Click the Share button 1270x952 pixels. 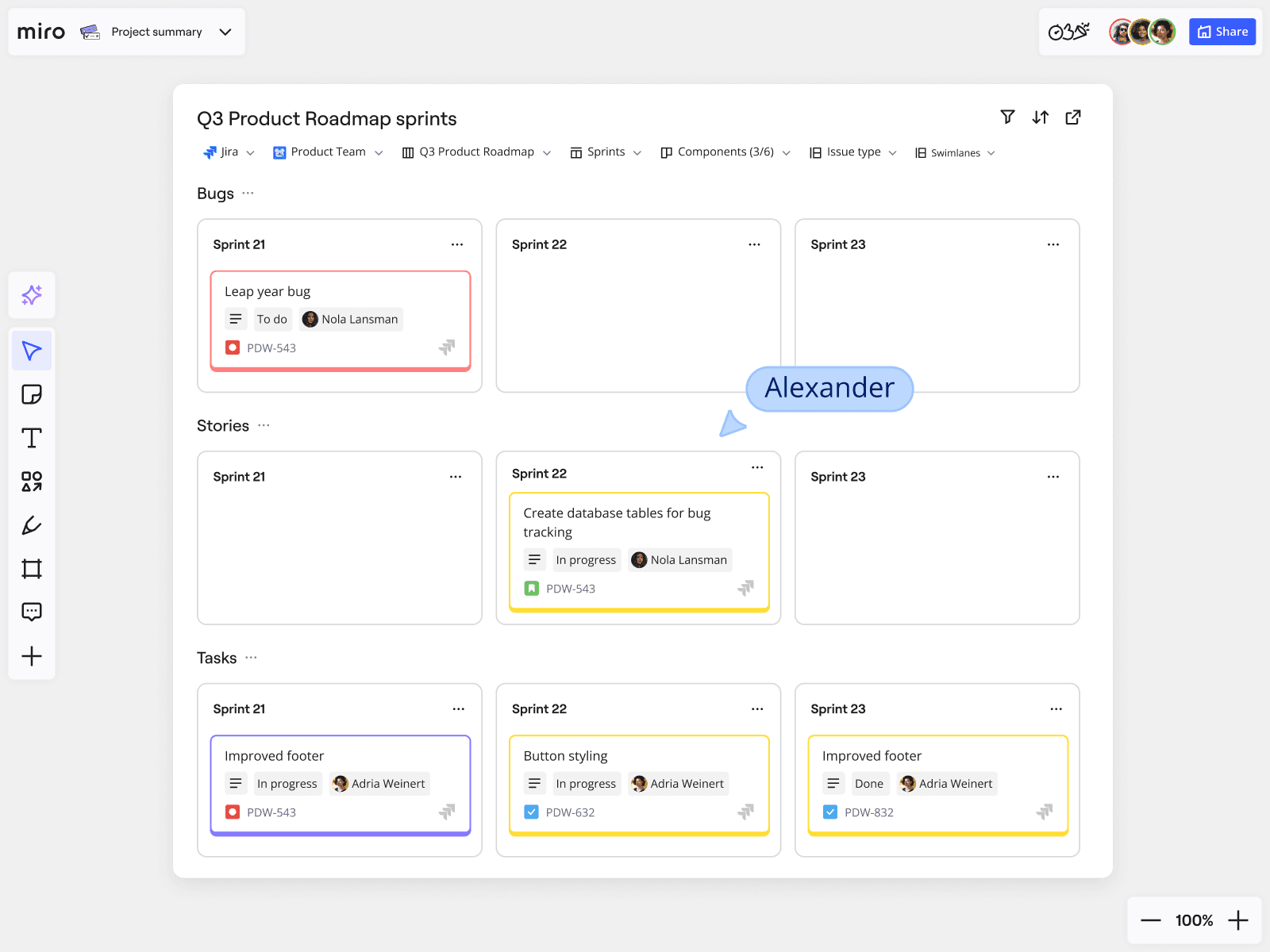point(1222,32)
